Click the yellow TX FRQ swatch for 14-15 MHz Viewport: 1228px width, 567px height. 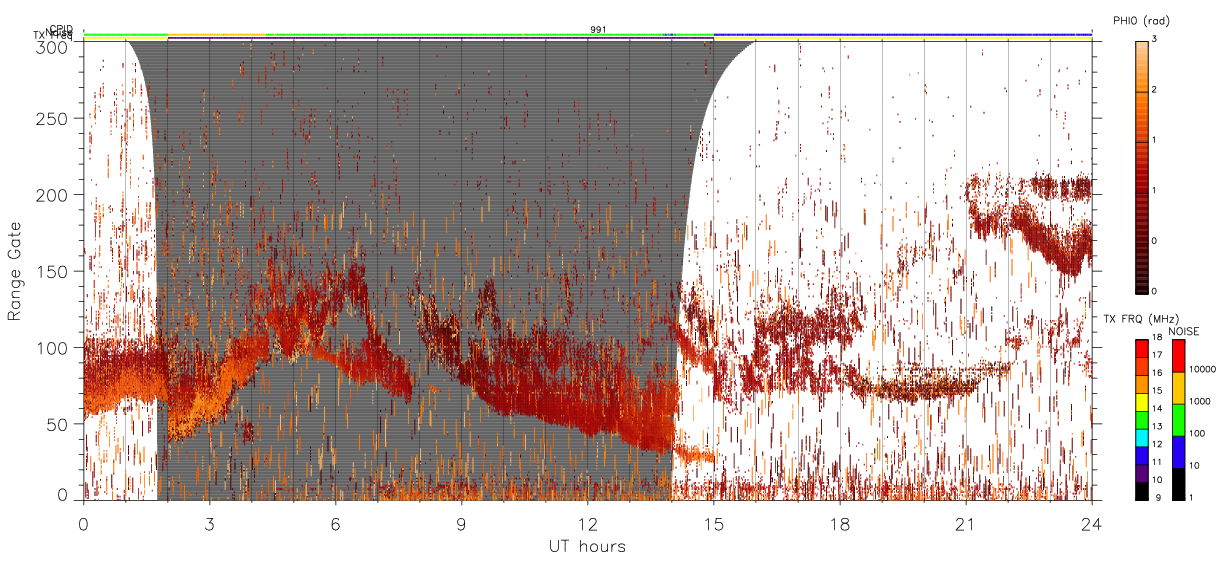1142,402
